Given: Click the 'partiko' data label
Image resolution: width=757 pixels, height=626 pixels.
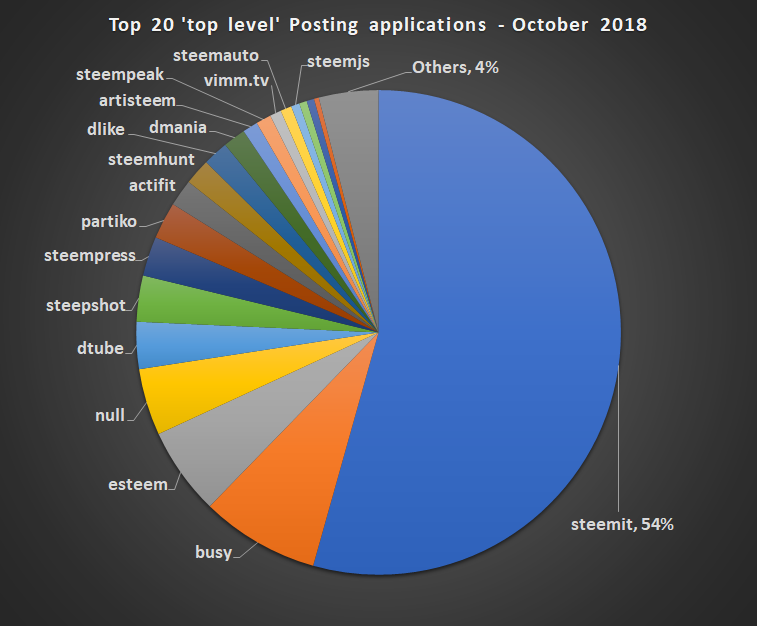Looking at the screenshot, I should (x=109, y=222).
